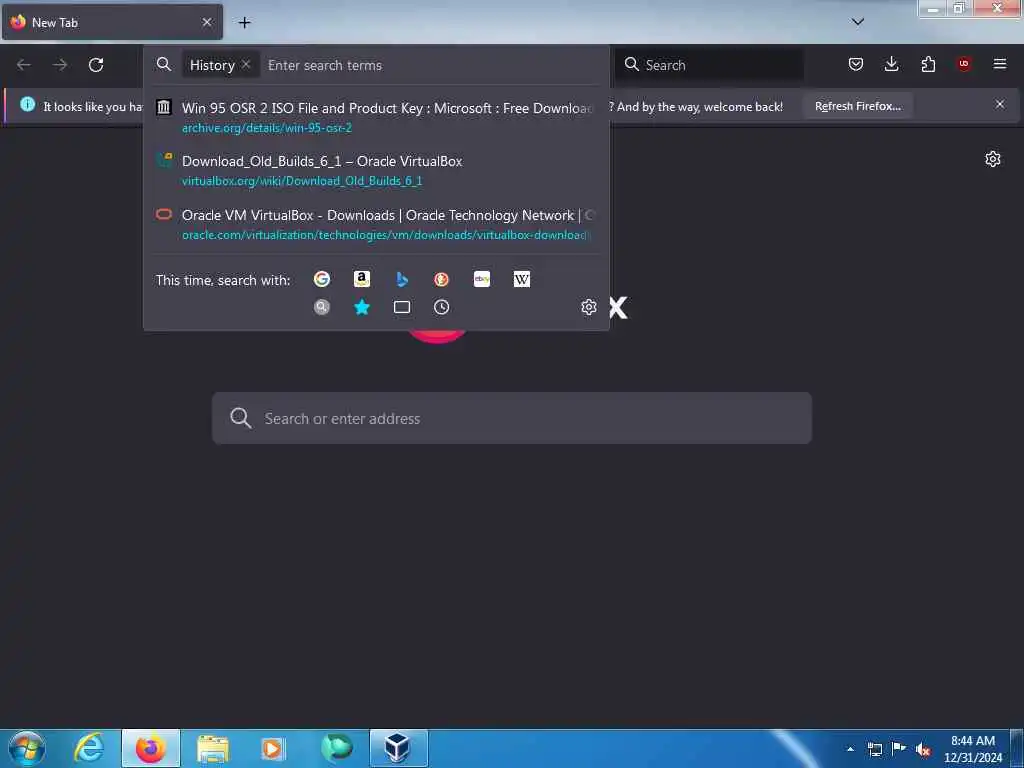Search open tabs using the tab icon
Image resolution: width=1024 pixels, height=768 pixels.
[402, 307]
